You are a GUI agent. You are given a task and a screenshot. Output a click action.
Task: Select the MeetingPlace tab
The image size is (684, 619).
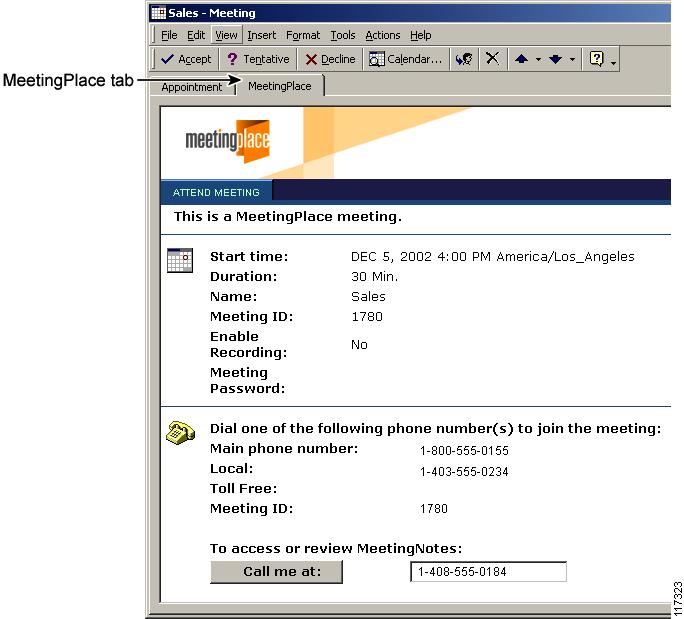[280, 86]
